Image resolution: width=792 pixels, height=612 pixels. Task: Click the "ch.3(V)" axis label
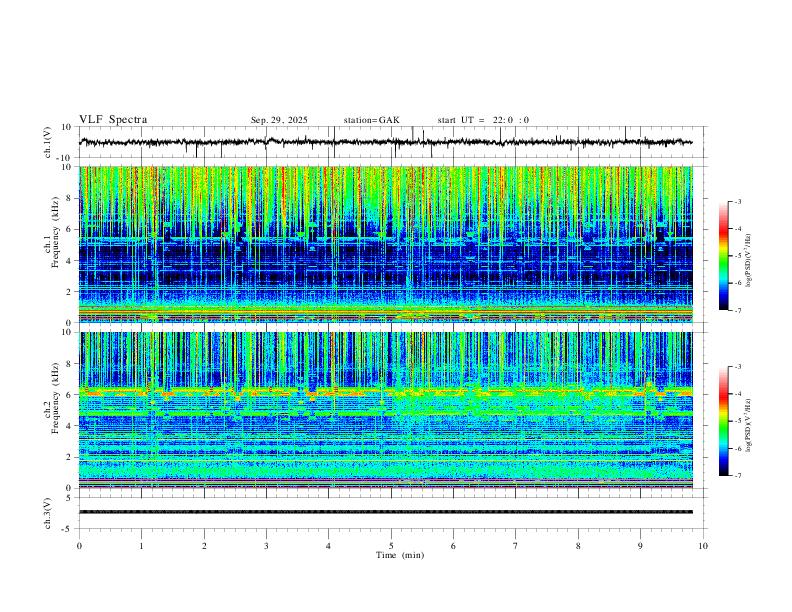48,513
